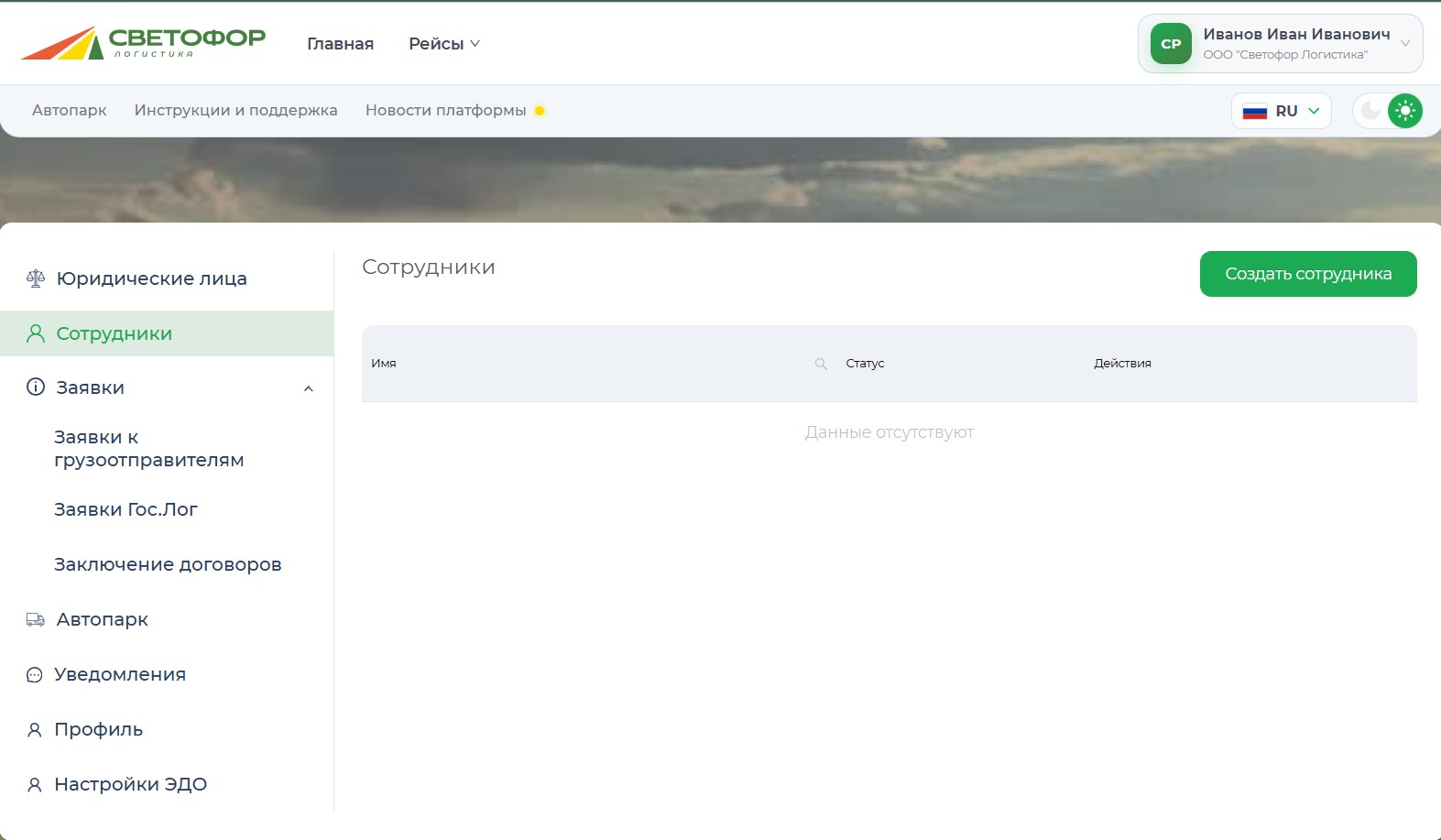The height and width of the screenshot is (840, 1441).
Task: Click the person icon beside Сотрудники
Action: pyautogui.click(x=36, y=333)
